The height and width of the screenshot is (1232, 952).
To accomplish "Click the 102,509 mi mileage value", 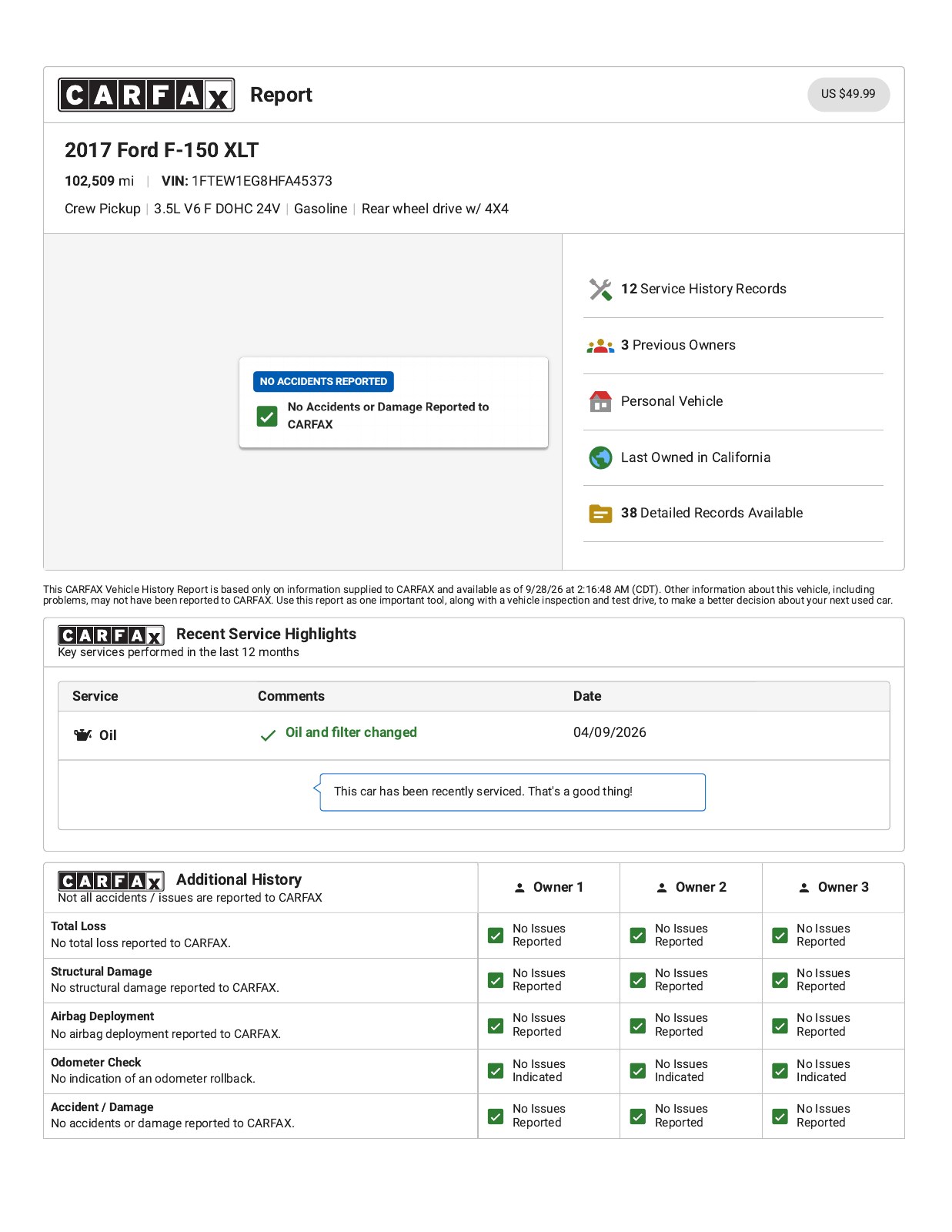I will [99, 181].
